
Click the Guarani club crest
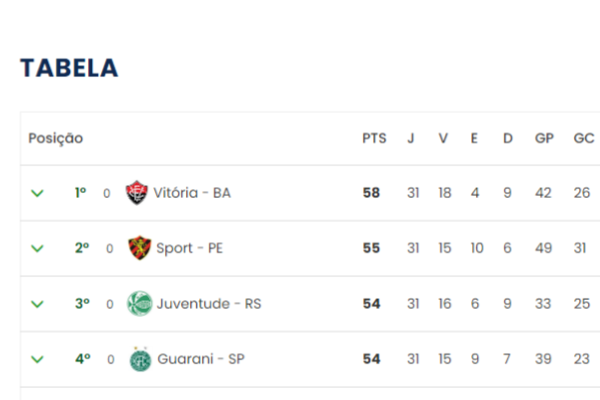(x=140, y=359)
